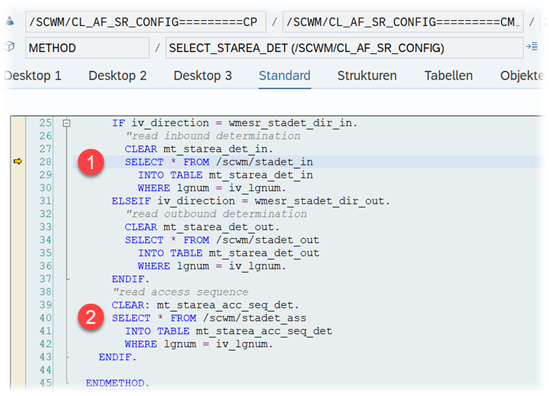Open the Objekte tab
Viewport: 549px width, 396px height.
coord(522,76)
